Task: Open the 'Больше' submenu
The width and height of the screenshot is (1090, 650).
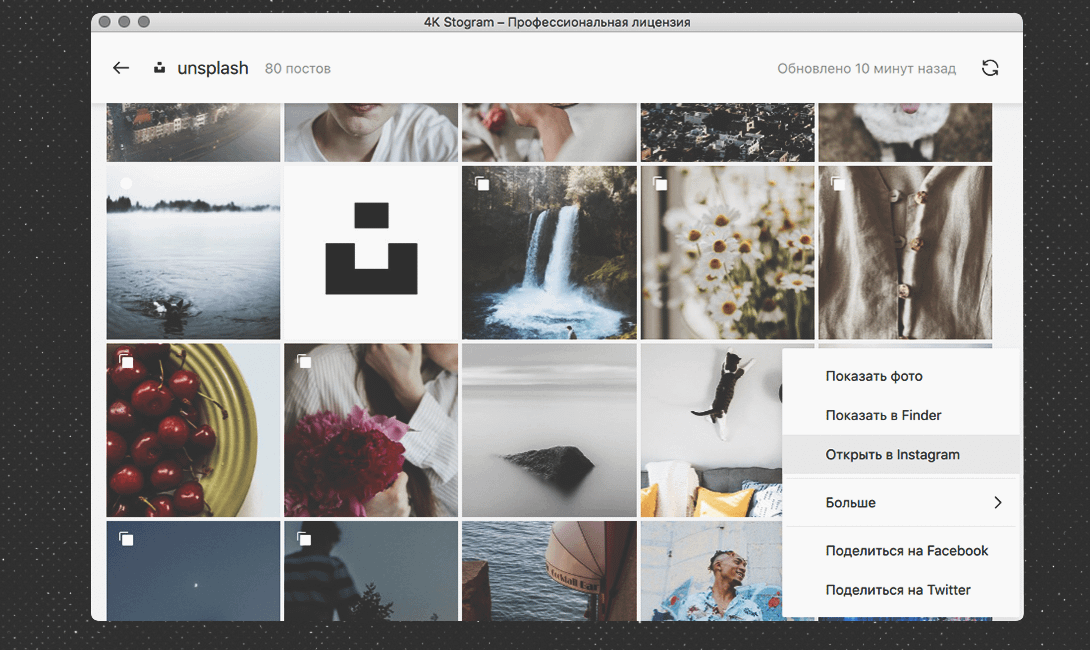Action: click(901, 503)
